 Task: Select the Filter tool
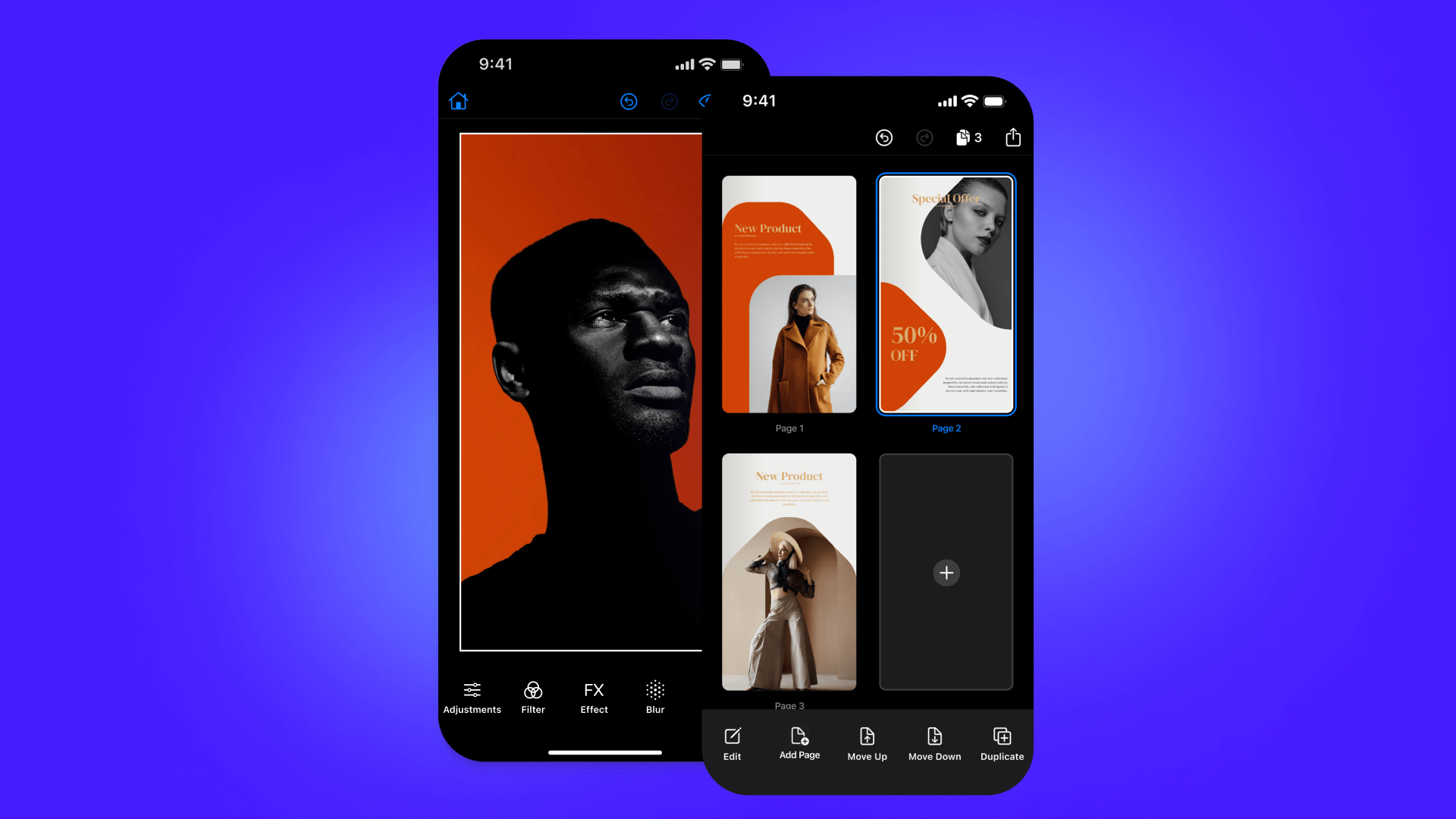click(533, 697)
